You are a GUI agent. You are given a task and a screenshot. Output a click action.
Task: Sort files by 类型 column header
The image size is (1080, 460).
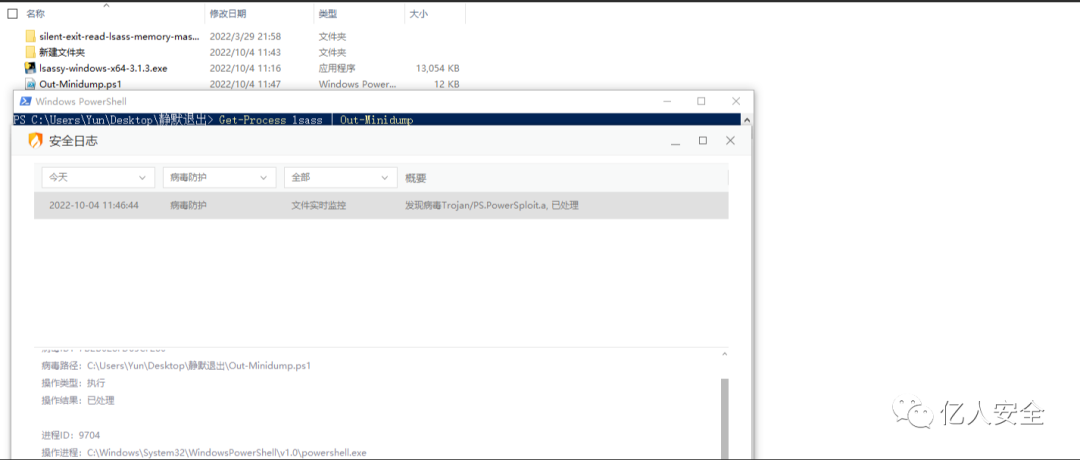pyautogui.click(x=328, y=13)
